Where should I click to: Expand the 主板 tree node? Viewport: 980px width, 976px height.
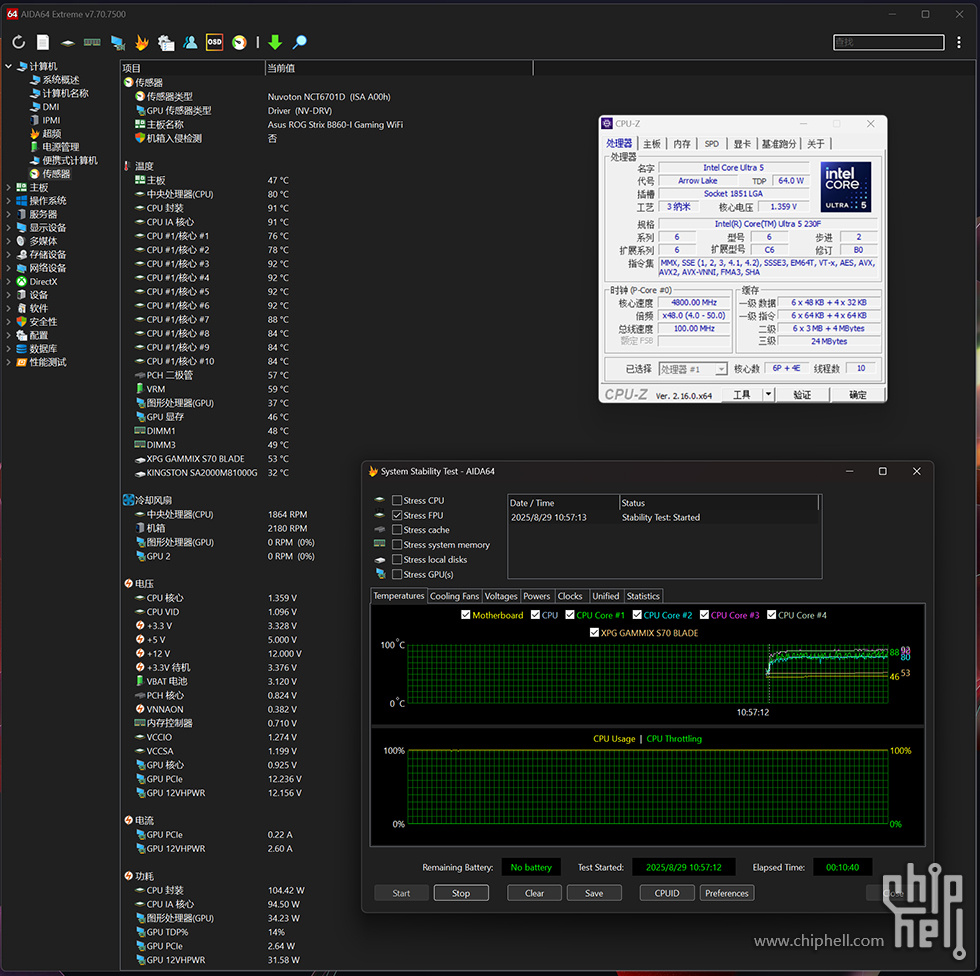[x=9, y=187]
